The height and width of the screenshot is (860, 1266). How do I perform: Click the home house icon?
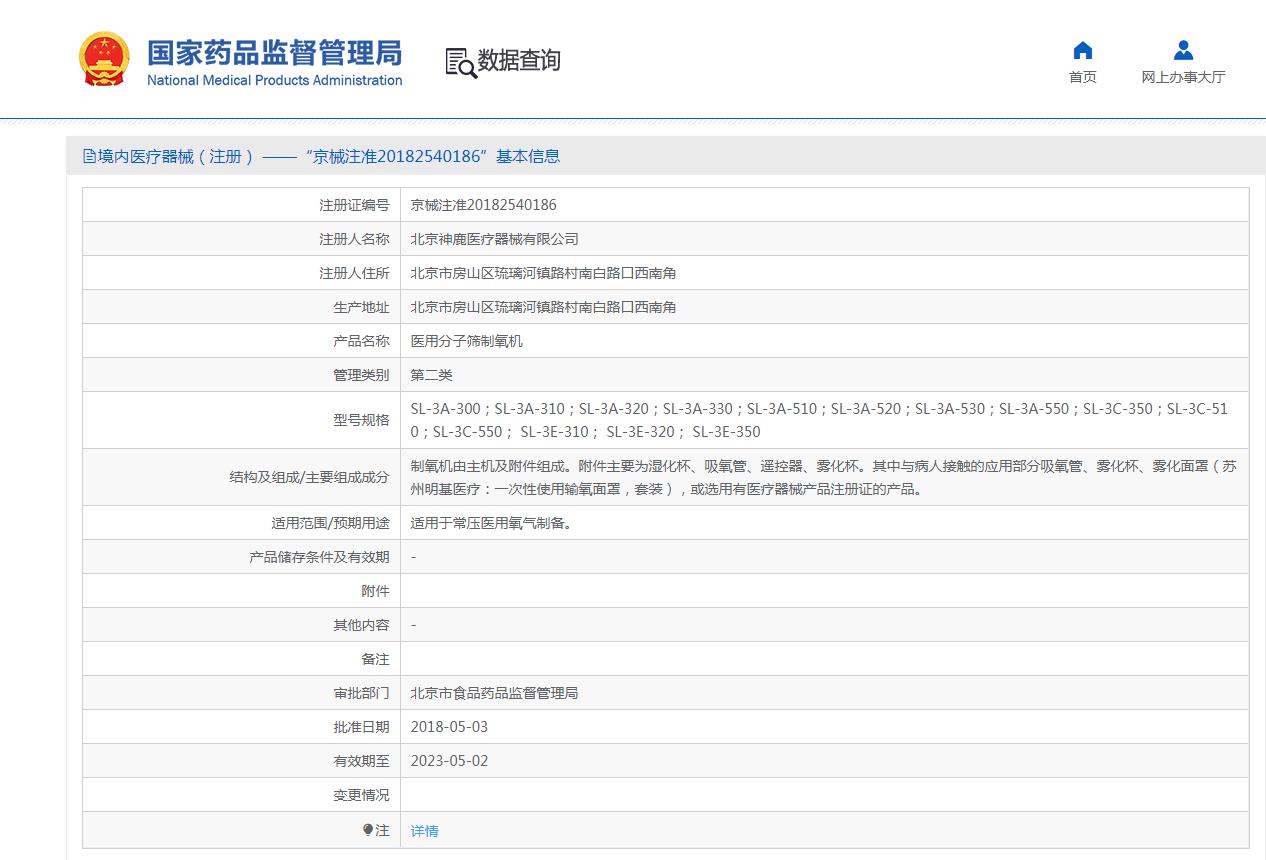[x=1082, y=51]
